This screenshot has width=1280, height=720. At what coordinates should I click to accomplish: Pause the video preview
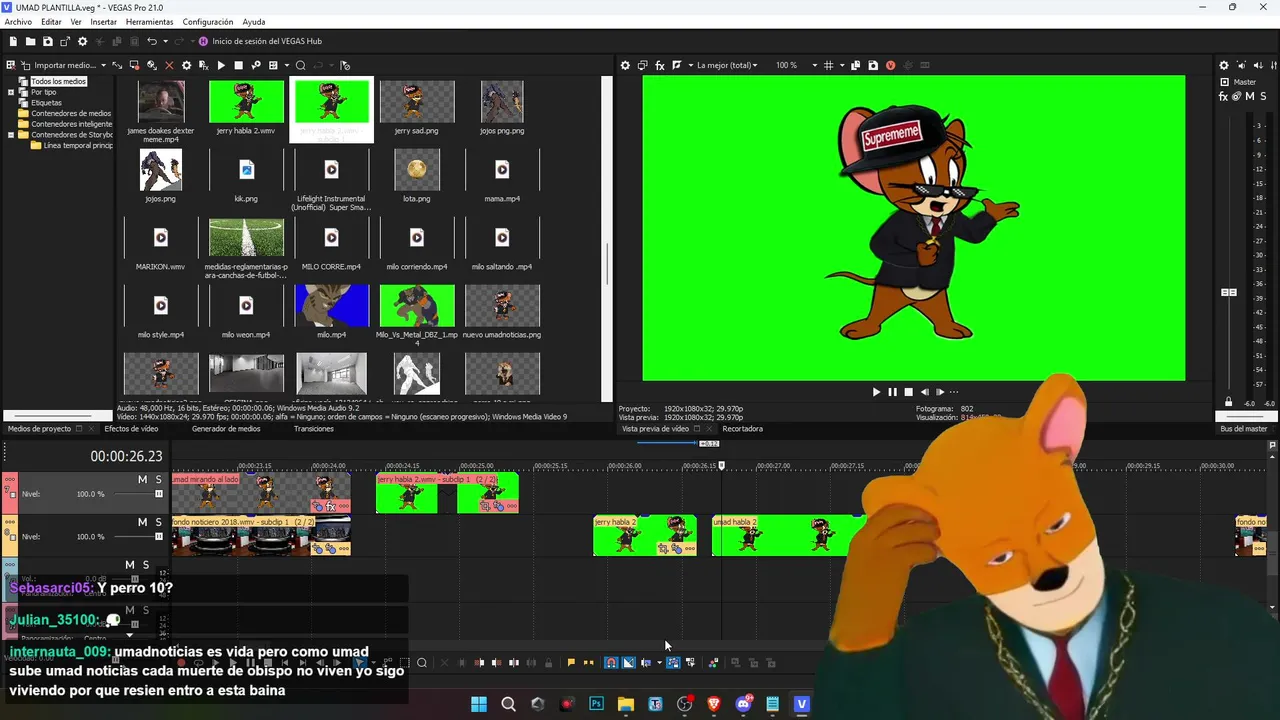pyautogui.click(x=892, y=392)
